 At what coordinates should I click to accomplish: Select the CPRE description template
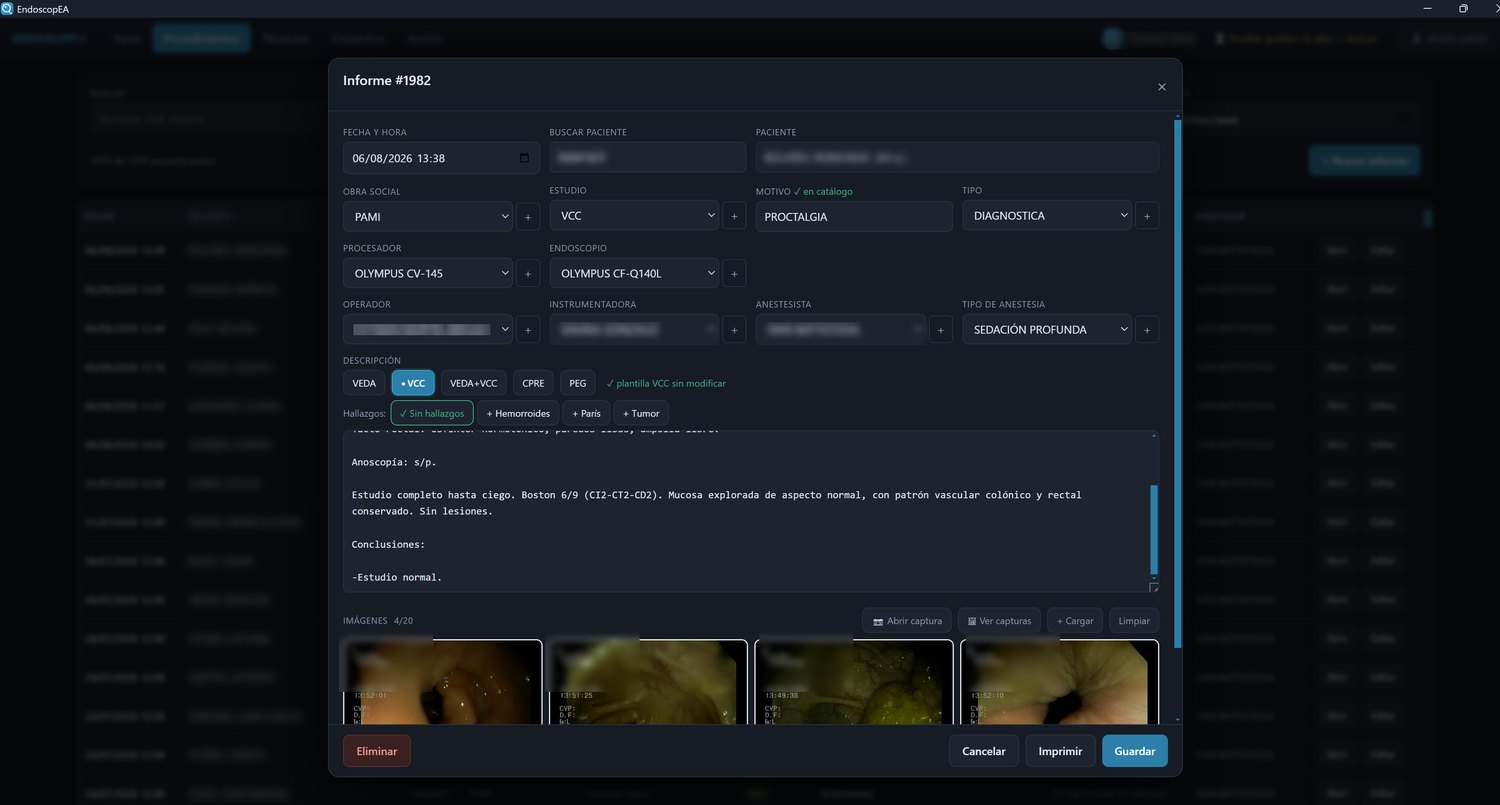tap(533, 383)
